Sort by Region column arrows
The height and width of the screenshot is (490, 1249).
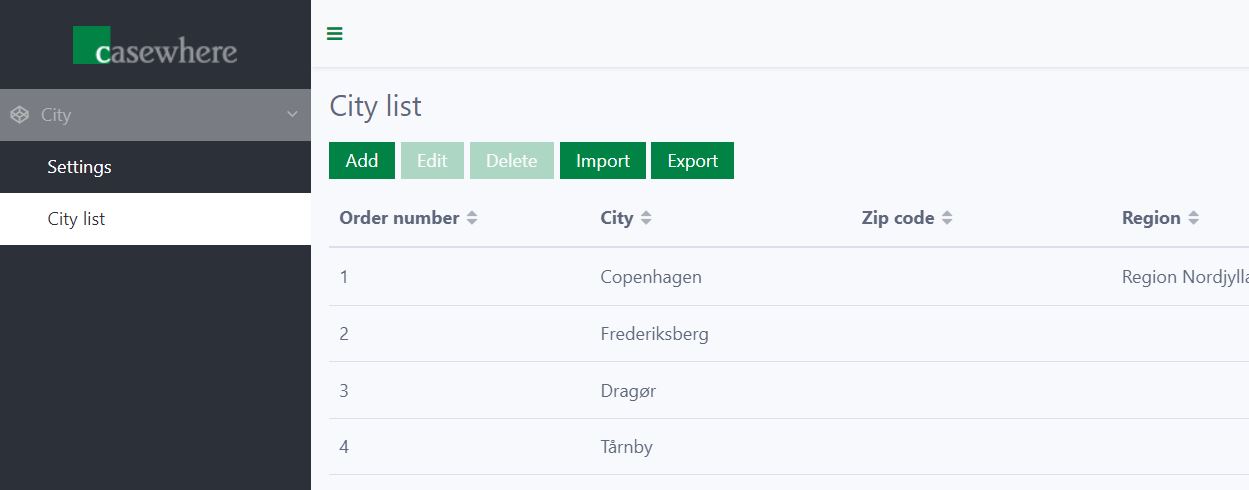coord(1193,218)
